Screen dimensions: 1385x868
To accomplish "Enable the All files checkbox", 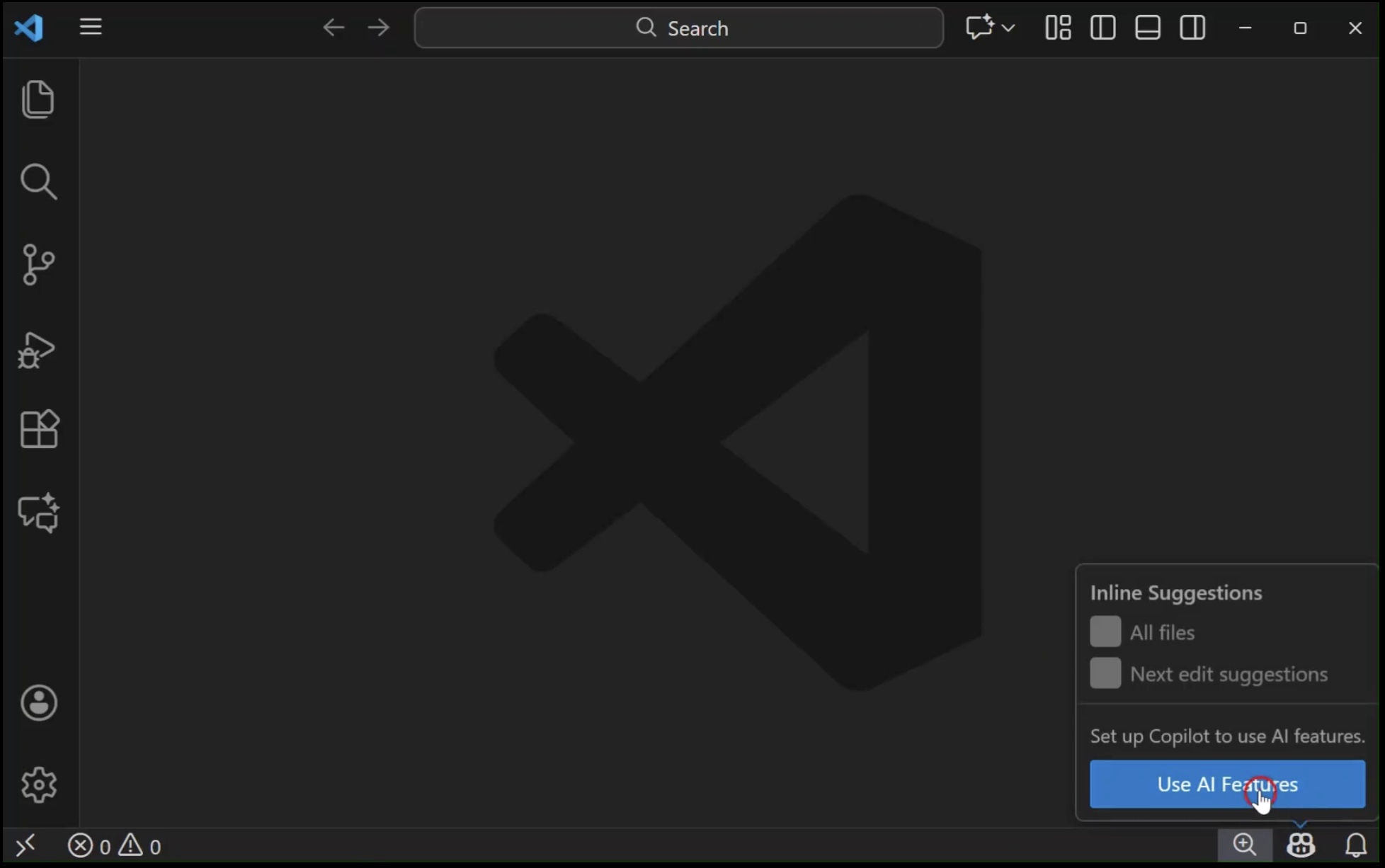I will click(x=1105, y=632).
